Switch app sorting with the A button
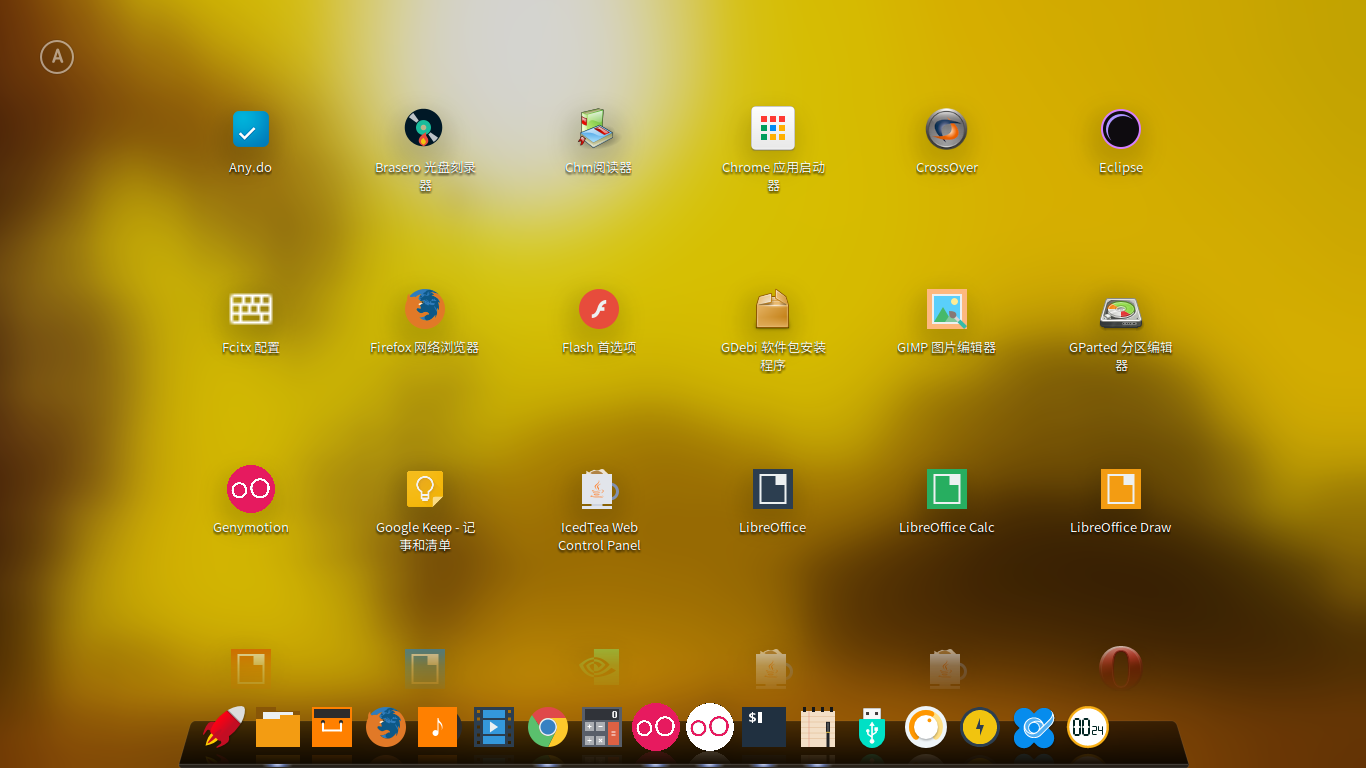 (57, 57)
